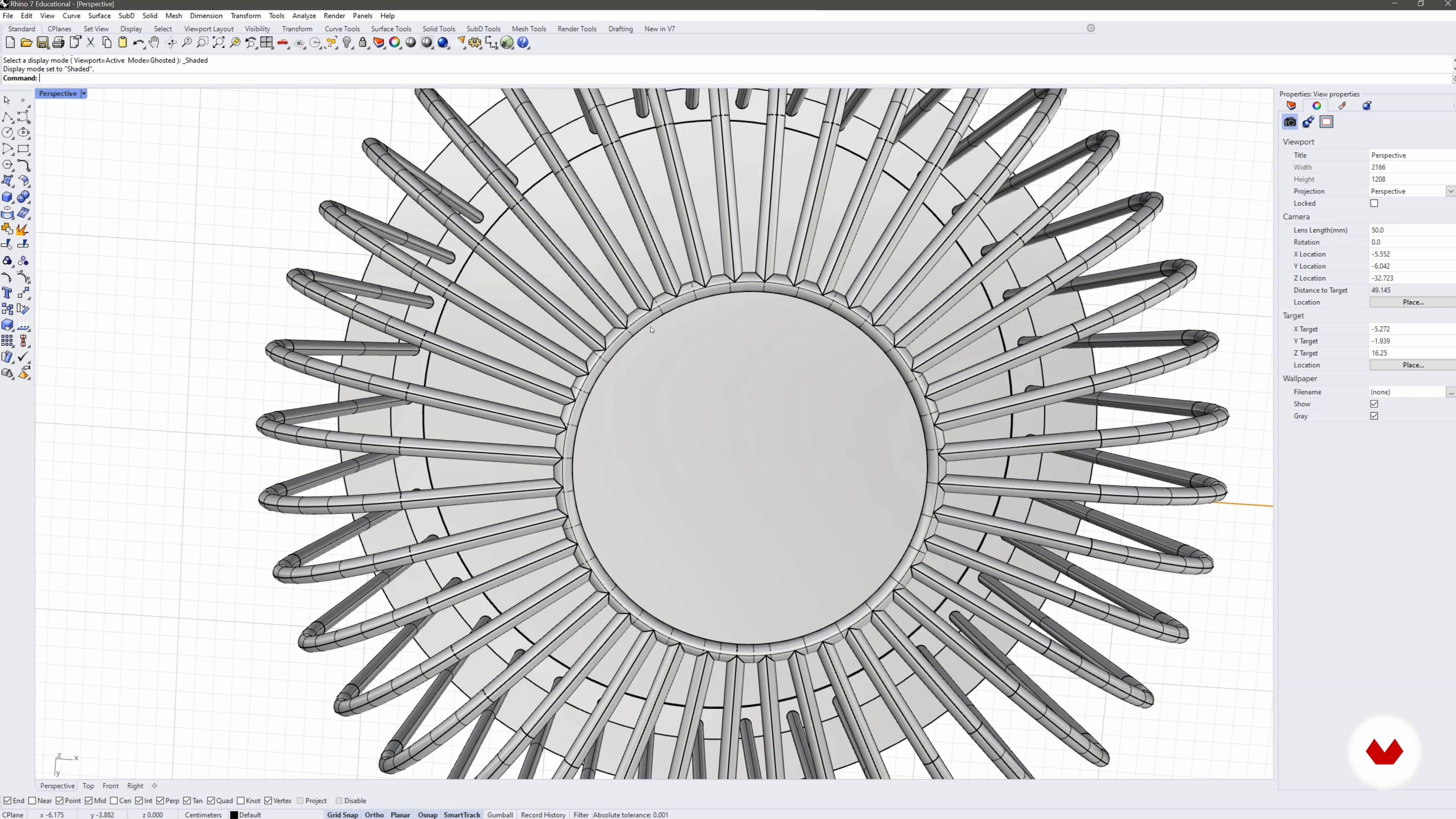The height and width of the screenshot is (819, 1456).
Task: Enable the Knot osnap checkbox
Action: click(241, 800)
